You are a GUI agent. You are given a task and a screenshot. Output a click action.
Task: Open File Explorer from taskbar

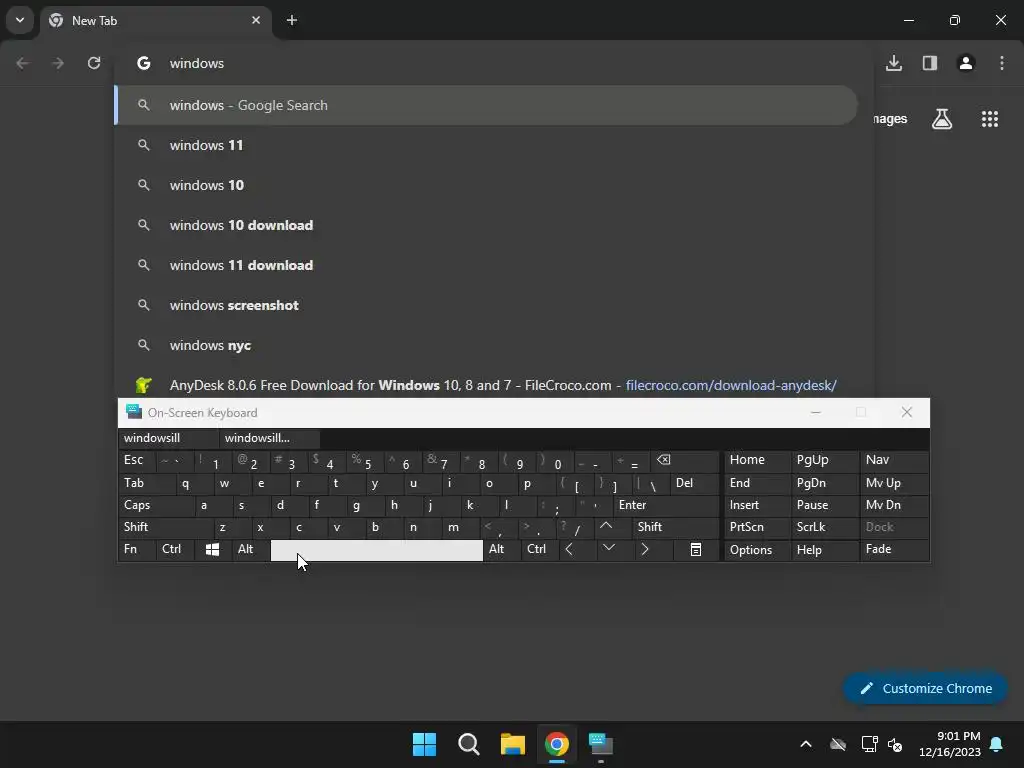pyautogui.click(x=513, y=744)
